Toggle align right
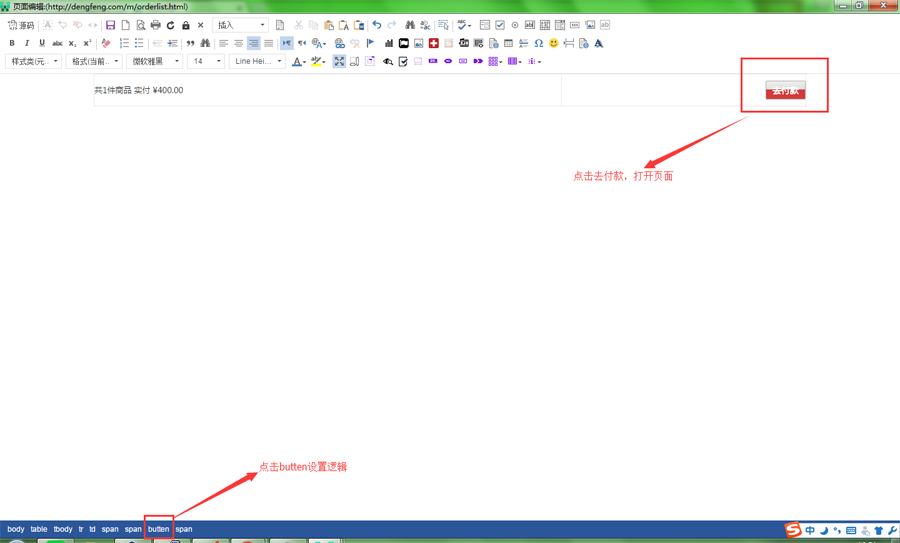 coord(253,43)
